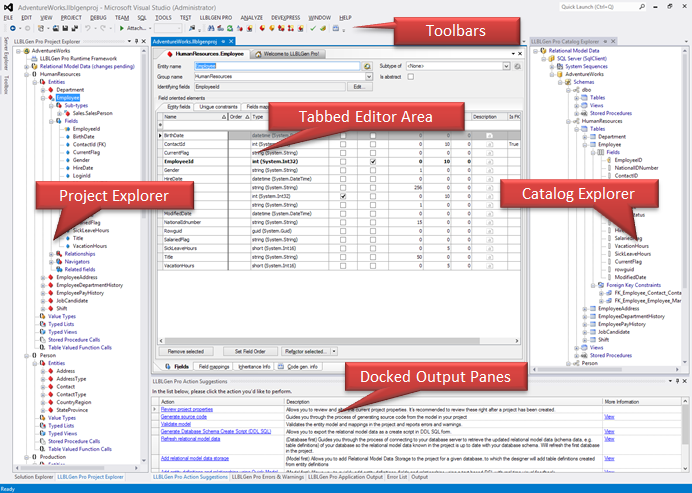Collapse the Fields node under Employee entity
This screenshot has height=493, width=692.
[x=51, y=121]
